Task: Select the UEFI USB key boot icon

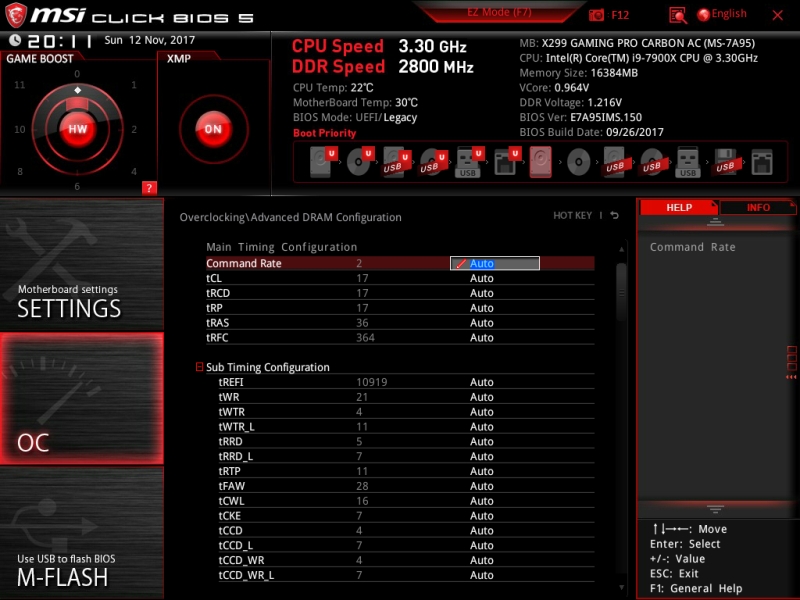Action: click(x=469, y=162)
